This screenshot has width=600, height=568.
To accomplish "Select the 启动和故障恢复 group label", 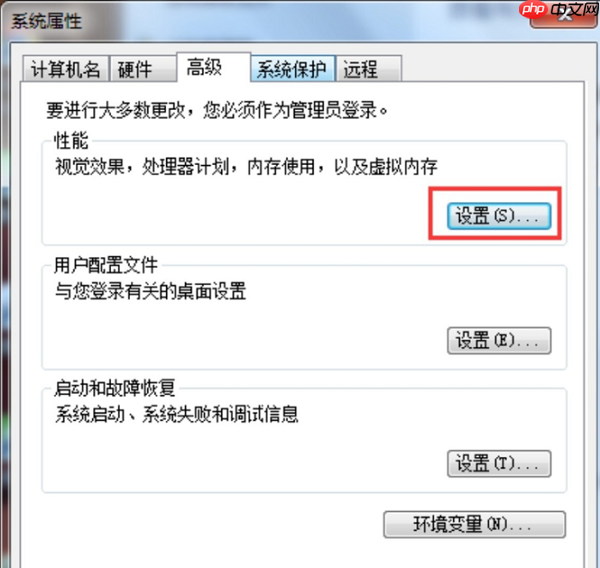I will 115,388.
